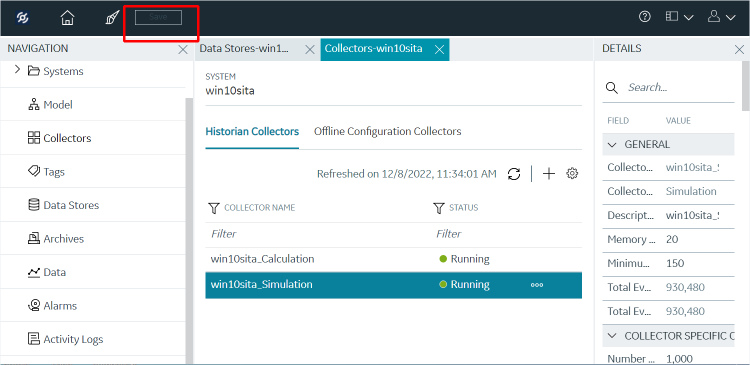Click the Memory value 20
750x365 pixels.
pyautogui.click(x=672, y=239)
